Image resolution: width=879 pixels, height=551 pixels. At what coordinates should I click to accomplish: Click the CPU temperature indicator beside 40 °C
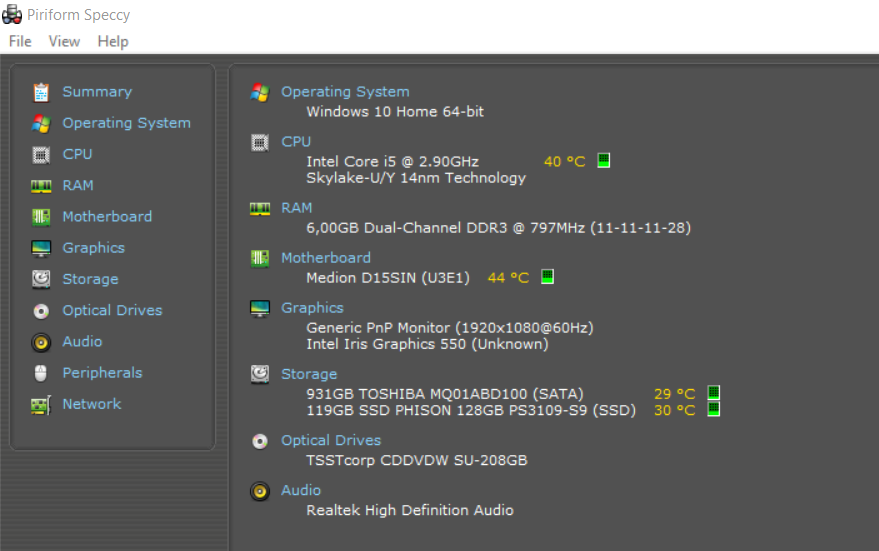(604, 161)
